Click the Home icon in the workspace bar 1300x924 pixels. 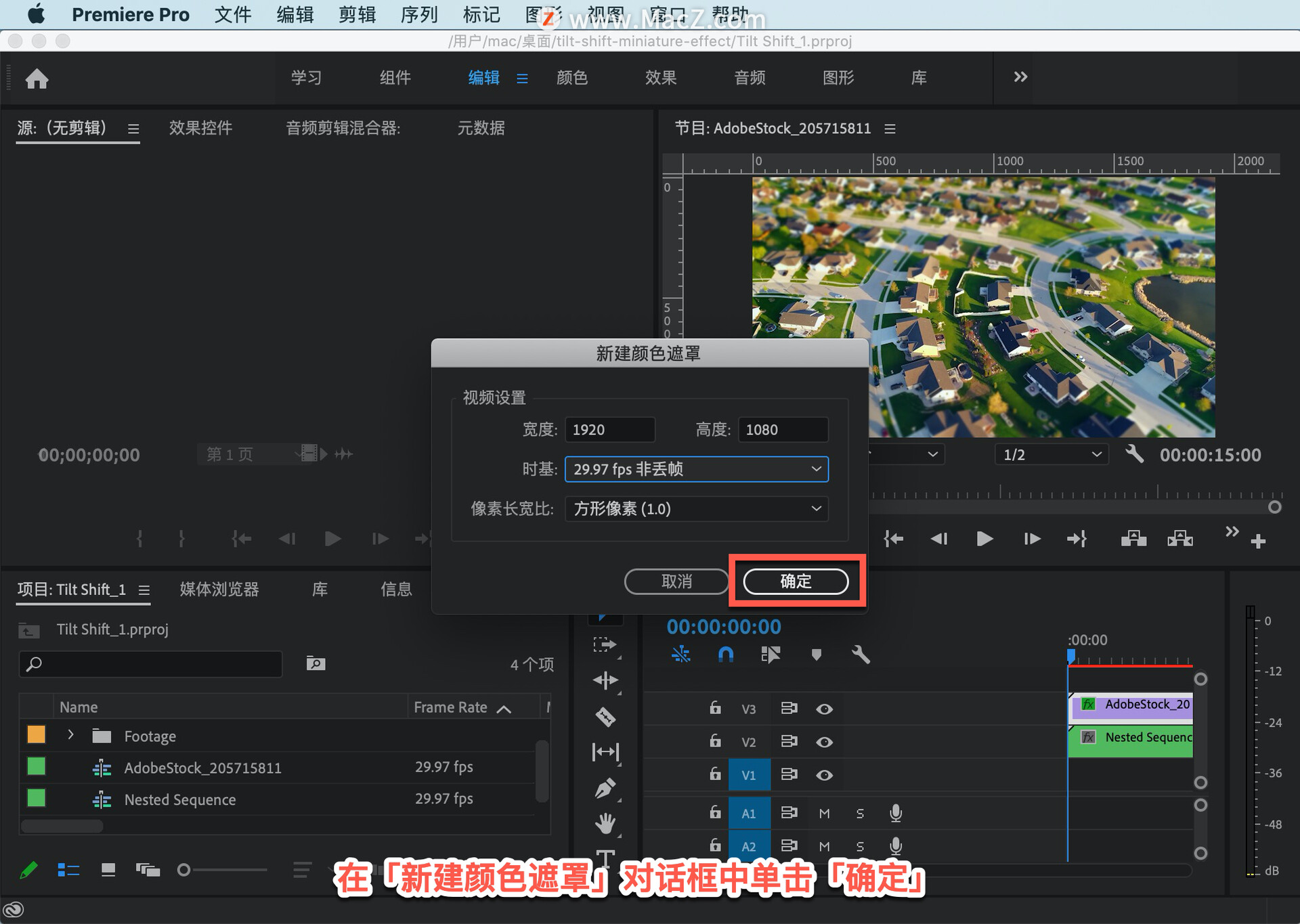click(37, 79)
